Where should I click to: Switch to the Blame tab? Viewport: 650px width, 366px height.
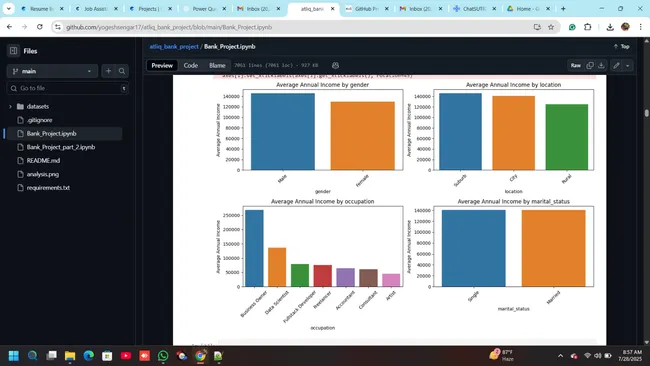[x=217, y=65]
